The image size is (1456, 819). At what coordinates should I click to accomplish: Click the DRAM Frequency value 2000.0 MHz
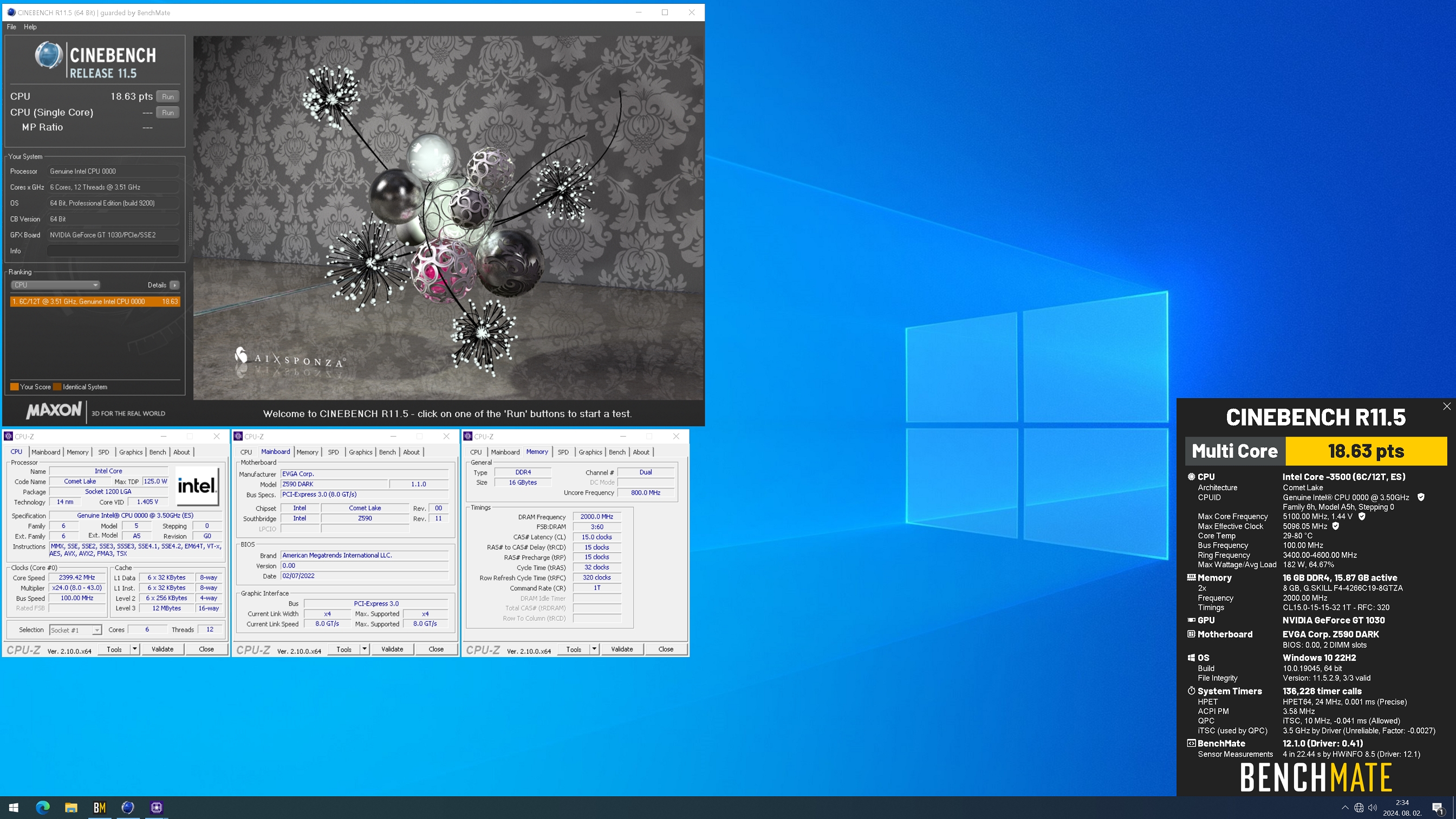coord(597,517)
